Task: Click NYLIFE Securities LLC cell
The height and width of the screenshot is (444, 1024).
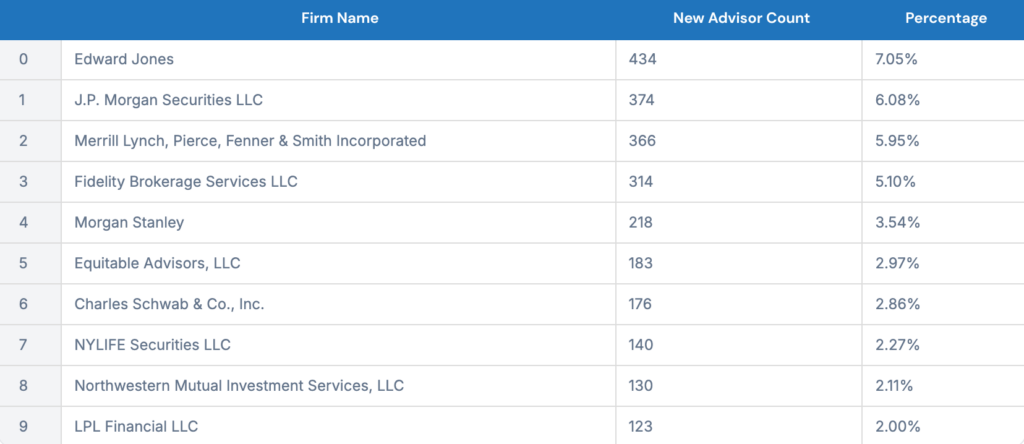Action: pyautogui.click(x=338, y=345)
